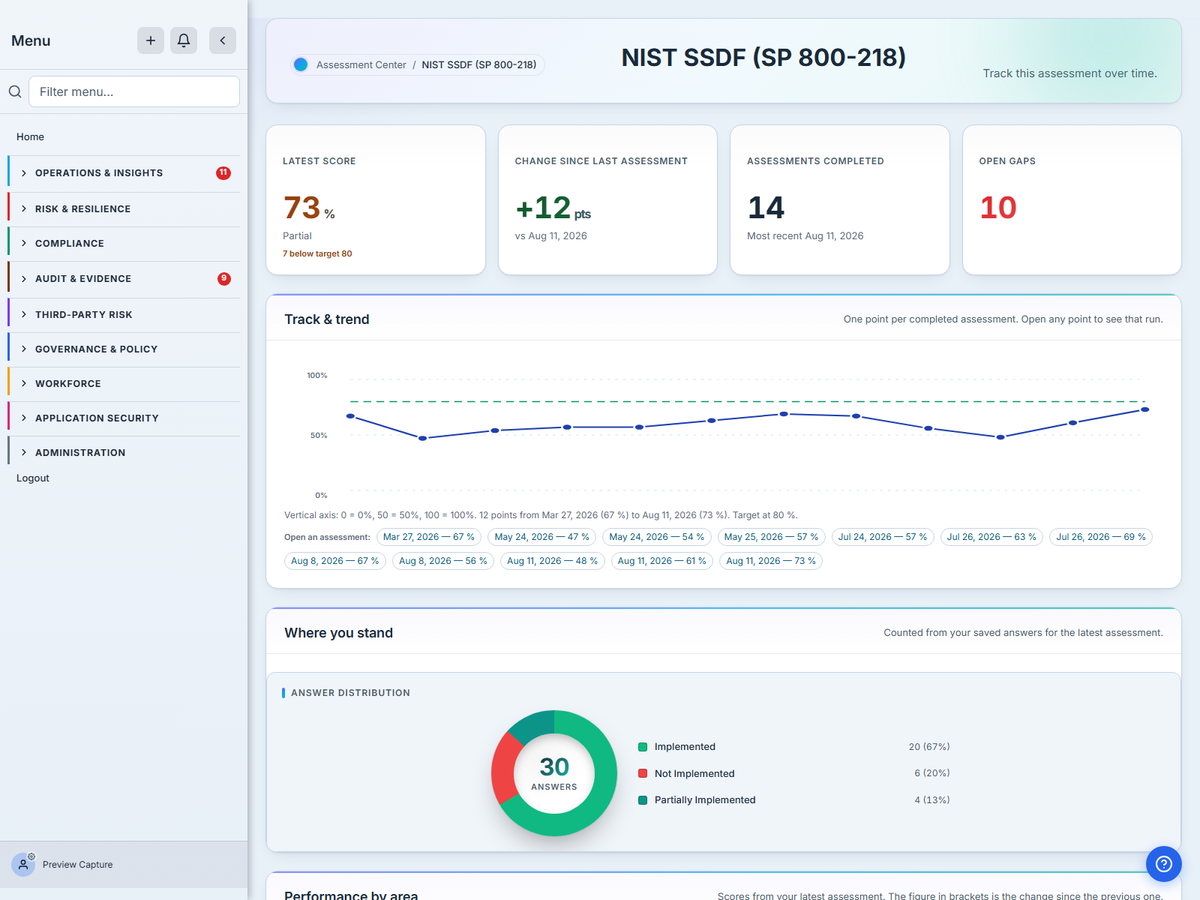Image resolution: width=1200 pixels, height=900 pixels.
Task: Click NIST SSDF (SP 800-218) breadcrumb item
Action: point(479,65)
